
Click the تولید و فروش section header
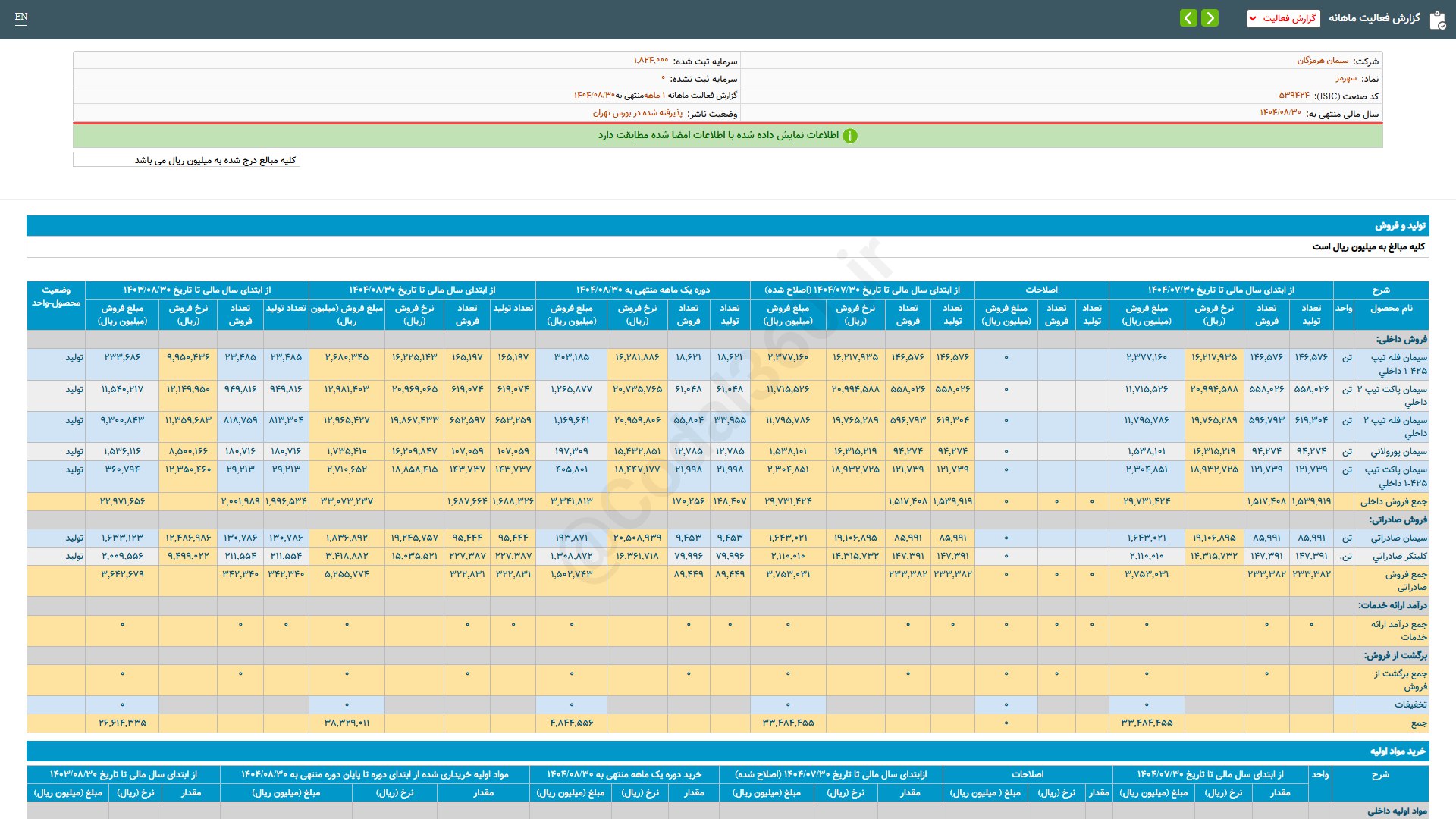click(x=1400, y=226)
